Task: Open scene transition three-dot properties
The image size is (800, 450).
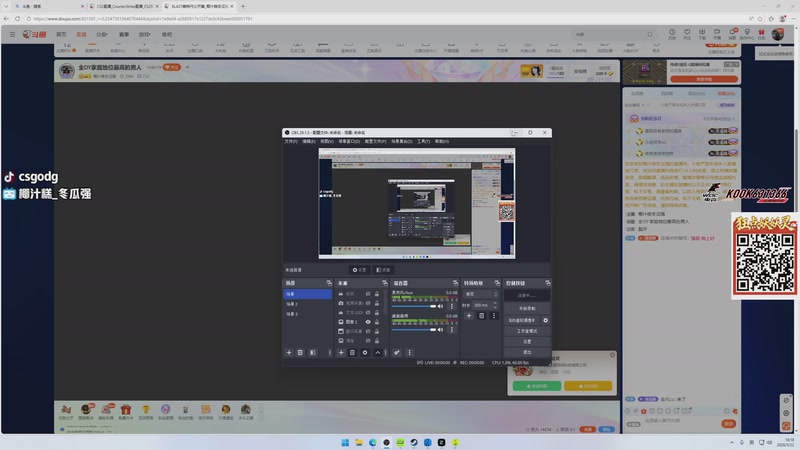Action: click(493, 316)
